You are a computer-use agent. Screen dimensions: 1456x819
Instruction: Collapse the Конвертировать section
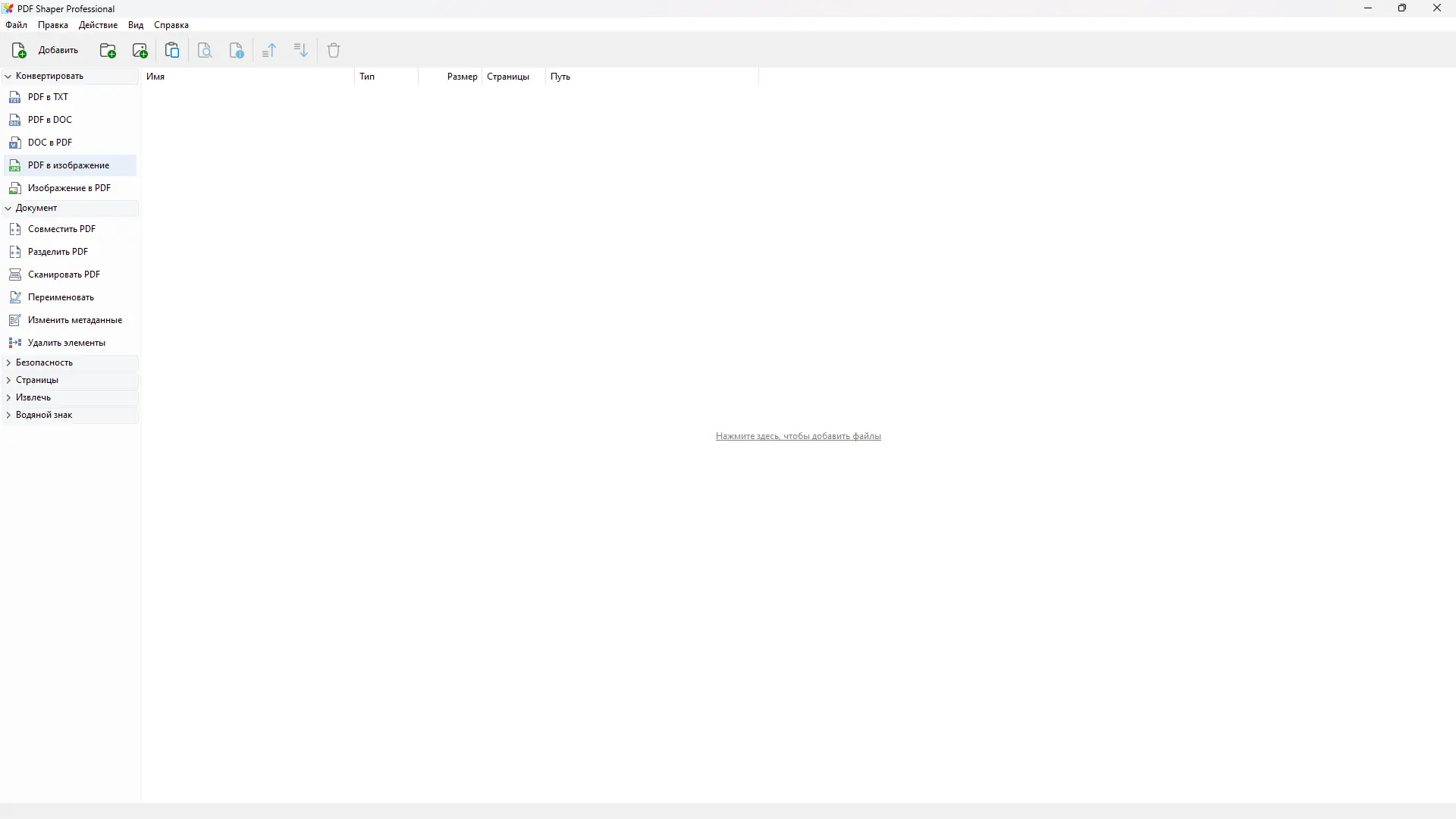8,77
